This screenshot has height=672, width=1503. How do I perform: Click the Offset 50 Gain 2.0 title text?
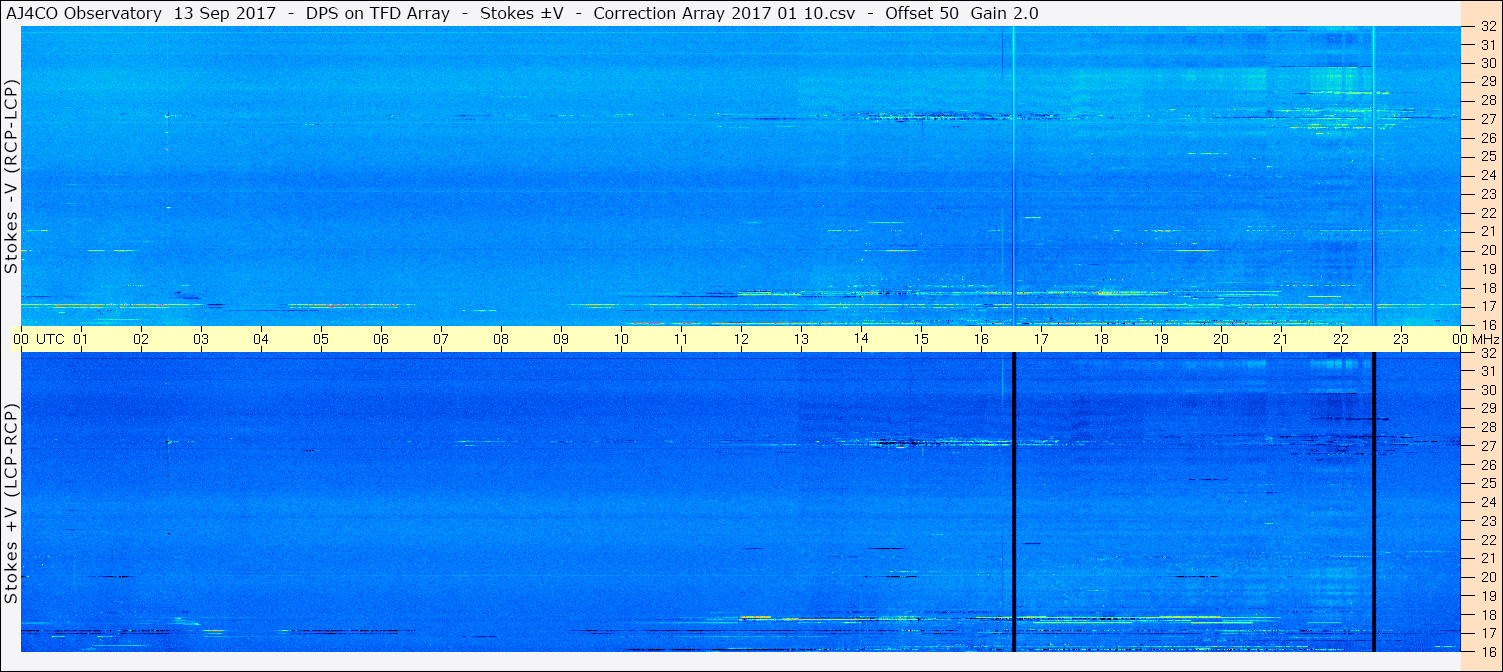(962, 14)
